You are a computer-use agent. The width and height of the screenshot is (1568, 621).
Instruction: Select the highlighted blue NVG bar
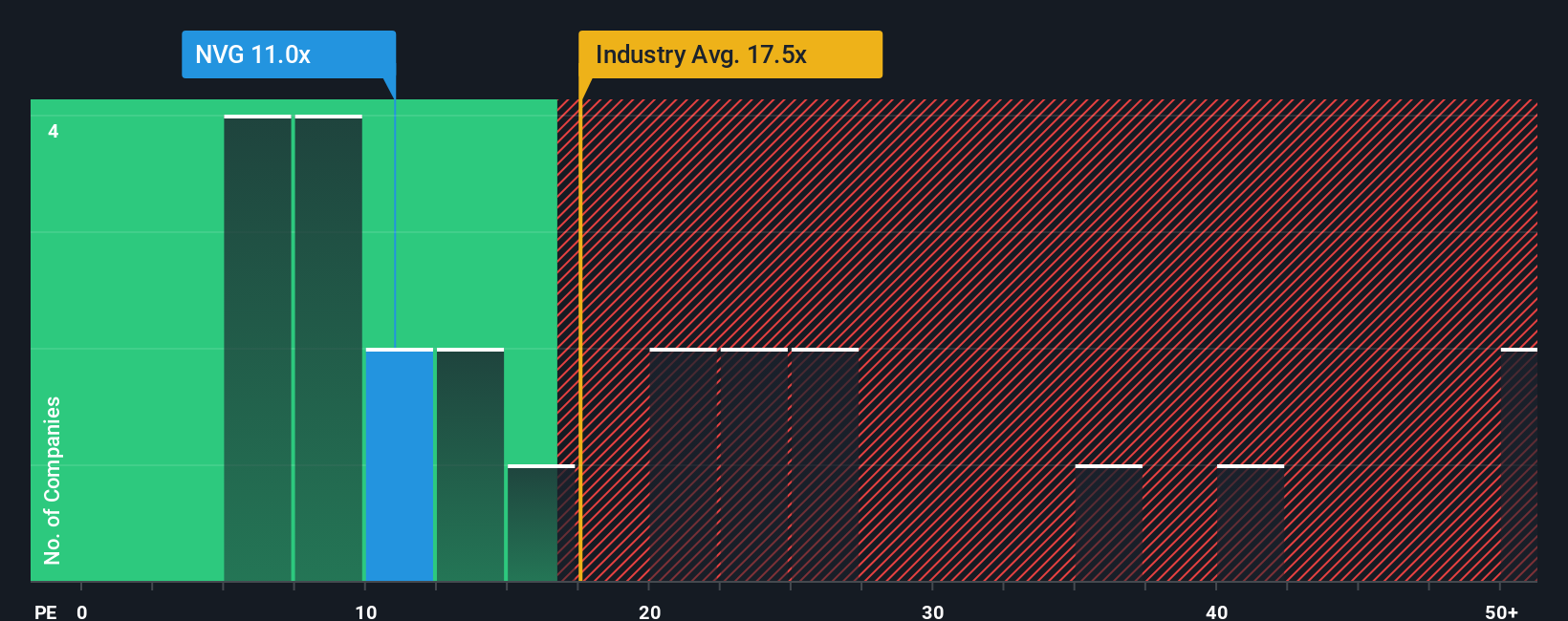[x=400, y=465]
